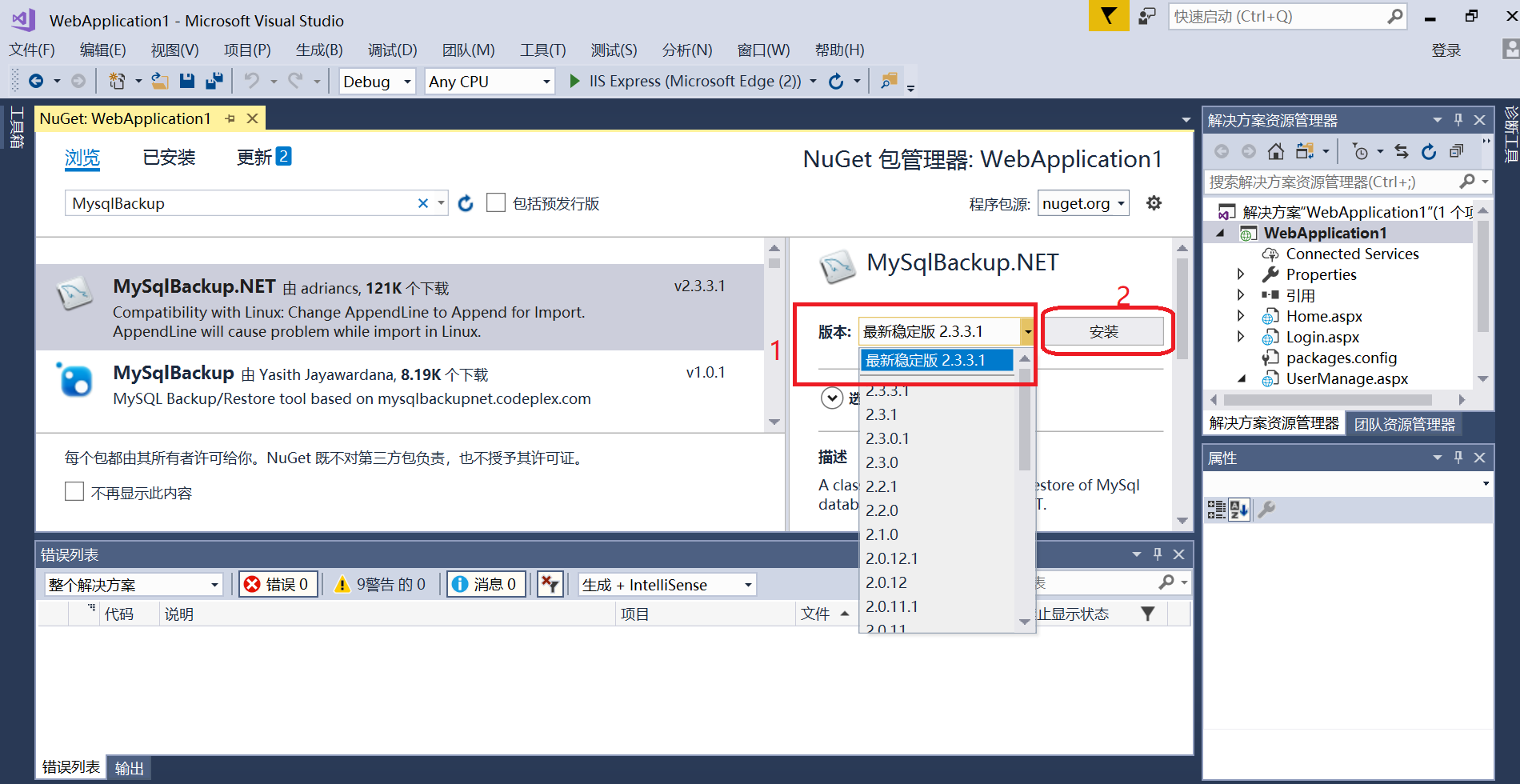Image resolution: width=1520 pixels, height=784 pixels.
Task: Click the Redo arrow icon
Action: pyautogui.click(x=295, y=81)
